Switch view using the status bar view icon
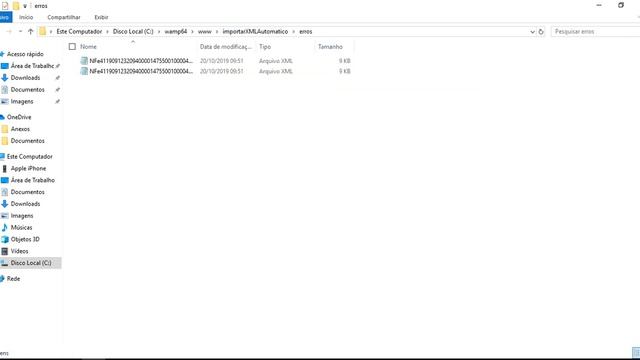Image resolution: width=640 pixels, height=360 pixels. tap(636, 352)
